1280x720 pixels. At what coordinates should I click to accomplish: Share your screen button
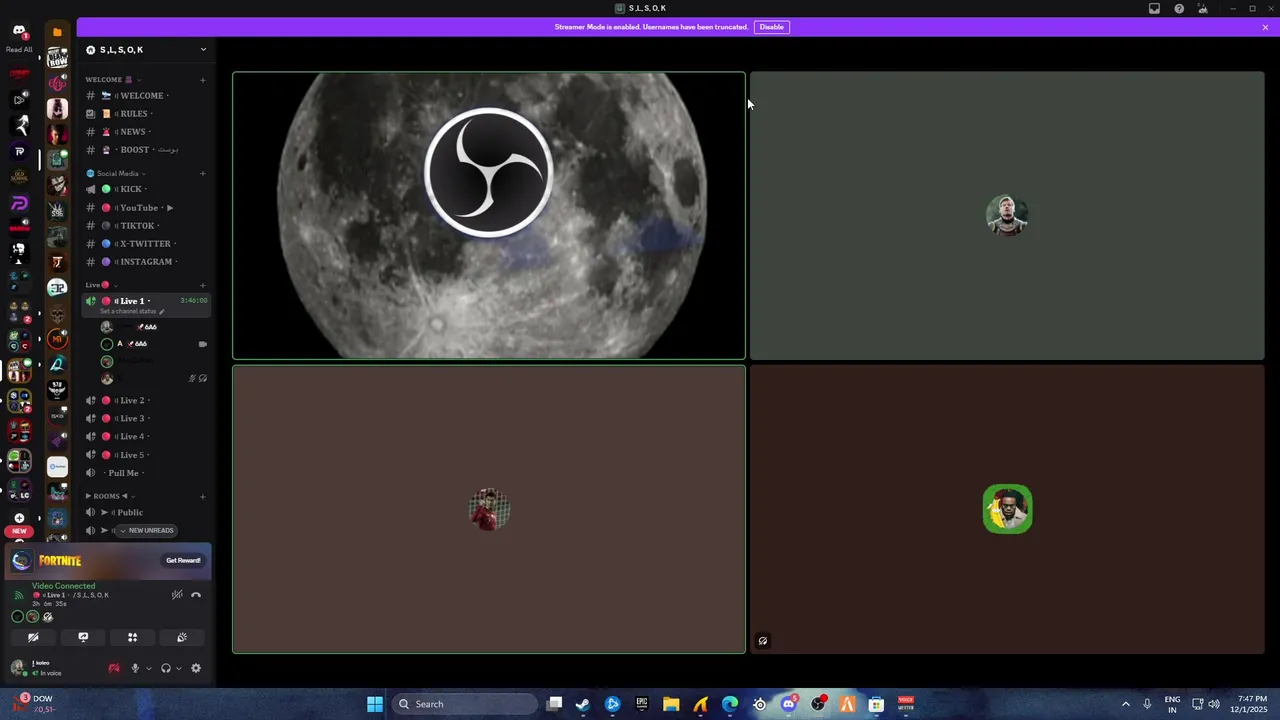click(x=83, y=637)
